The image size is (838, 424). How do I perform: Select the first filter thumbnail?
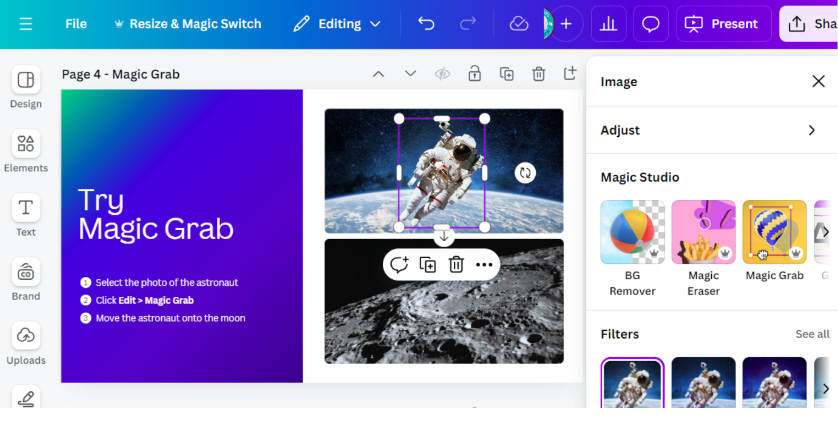coord(633,384)
